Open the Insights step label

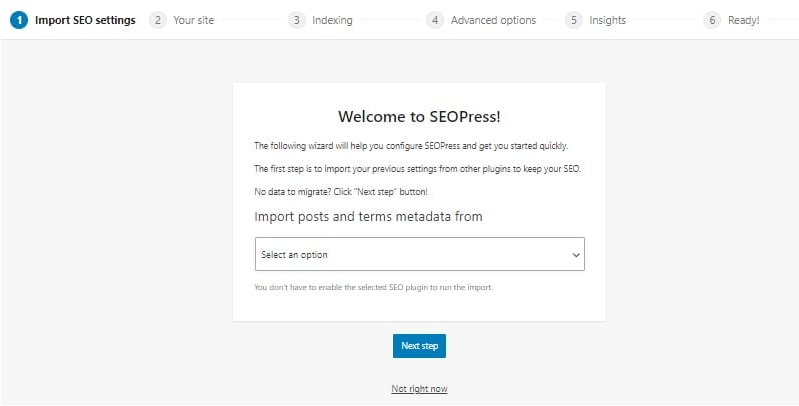(x=607, y=20)
